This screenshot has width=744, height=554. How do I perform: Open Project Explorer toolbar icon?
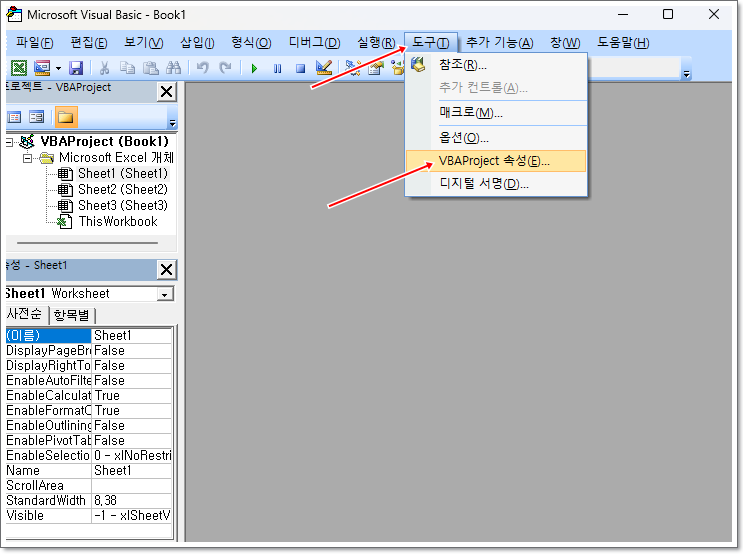[353, 68]
